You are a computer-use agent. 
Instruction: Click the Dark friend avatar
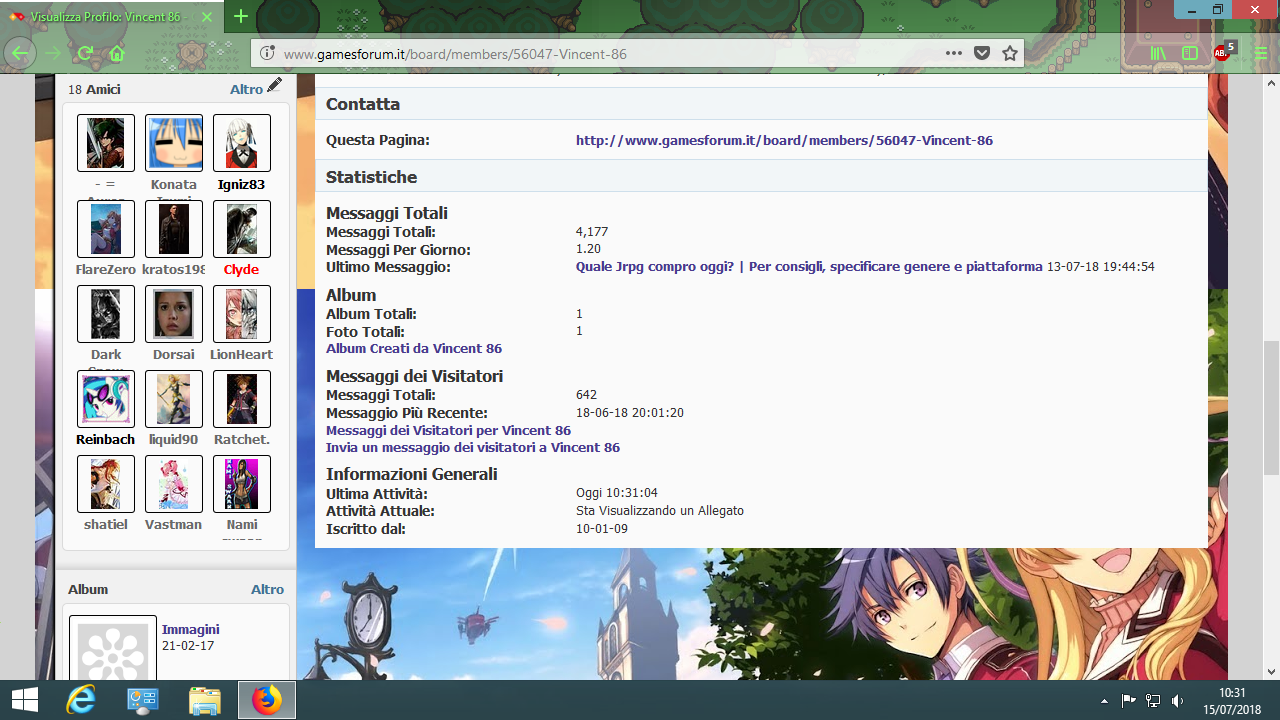106,314
